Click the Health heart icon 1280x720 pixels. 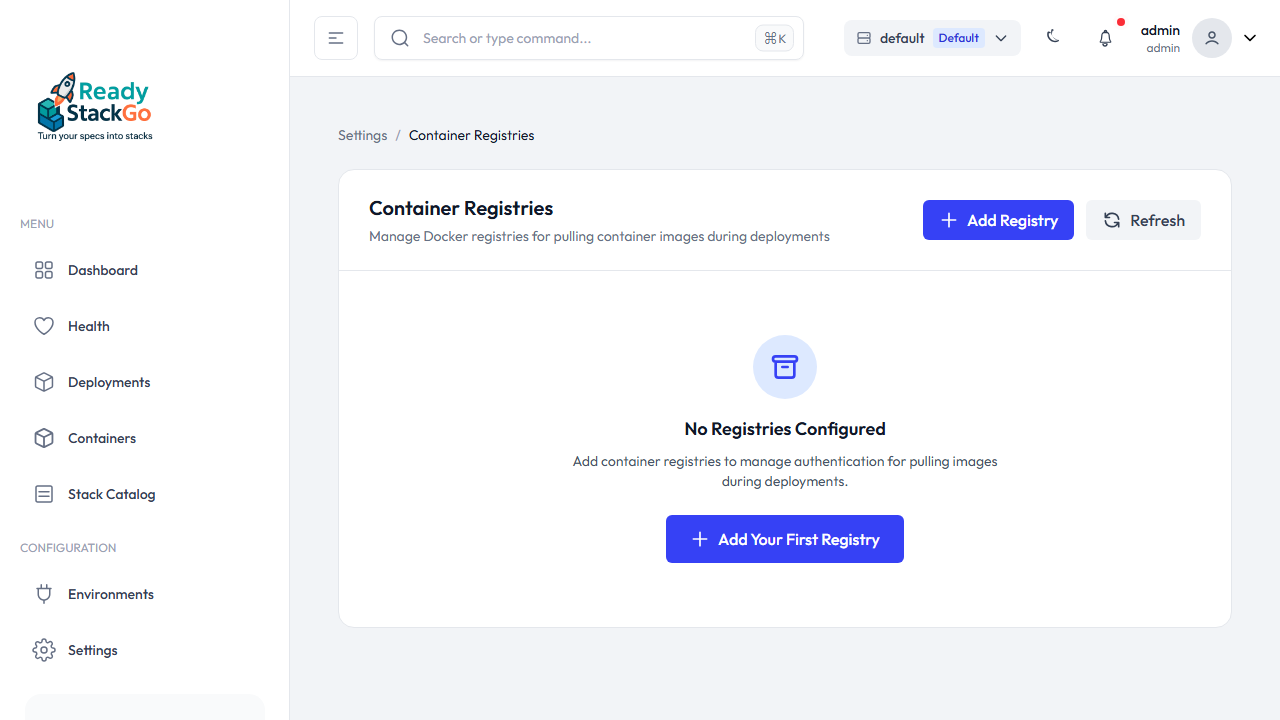tap(44, 326)
